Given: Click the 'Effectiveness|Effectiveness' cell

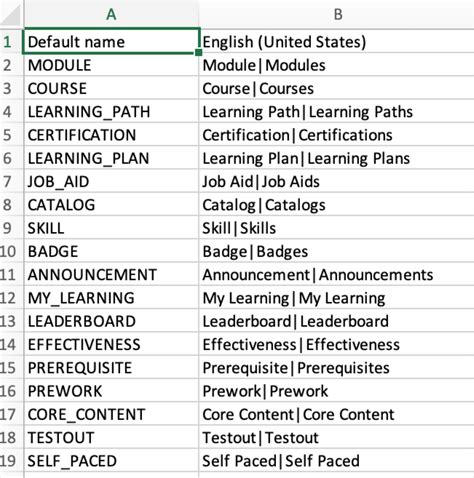Looking at the screenshot, I should [x=337, y=344].
